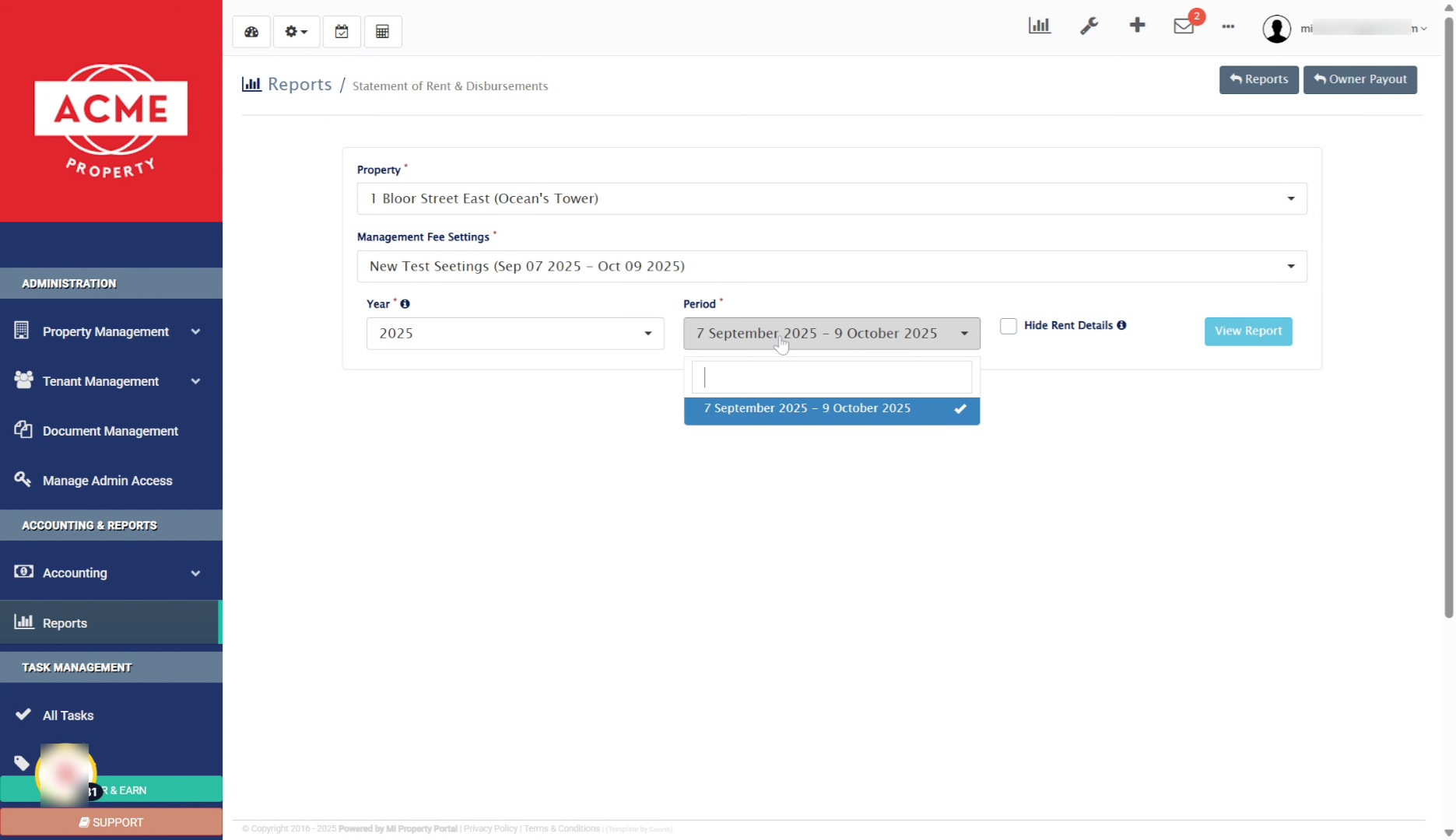Open the calculator tool icon
The image size is (1456, 840).
pyautogui.click(x=382, y=31)
